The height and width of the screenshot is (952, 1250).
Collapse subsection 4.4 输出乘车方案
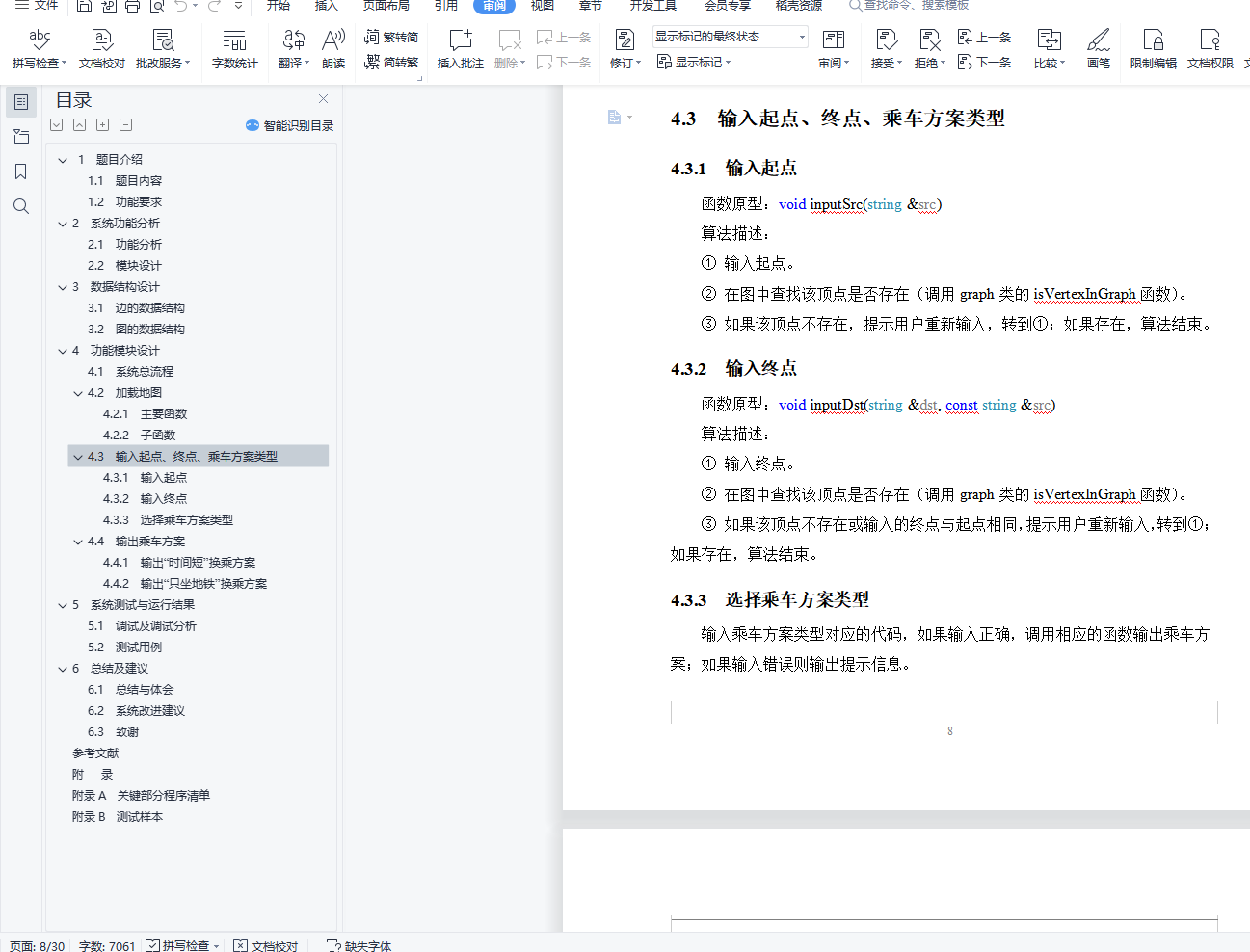(x=78, y=542)
